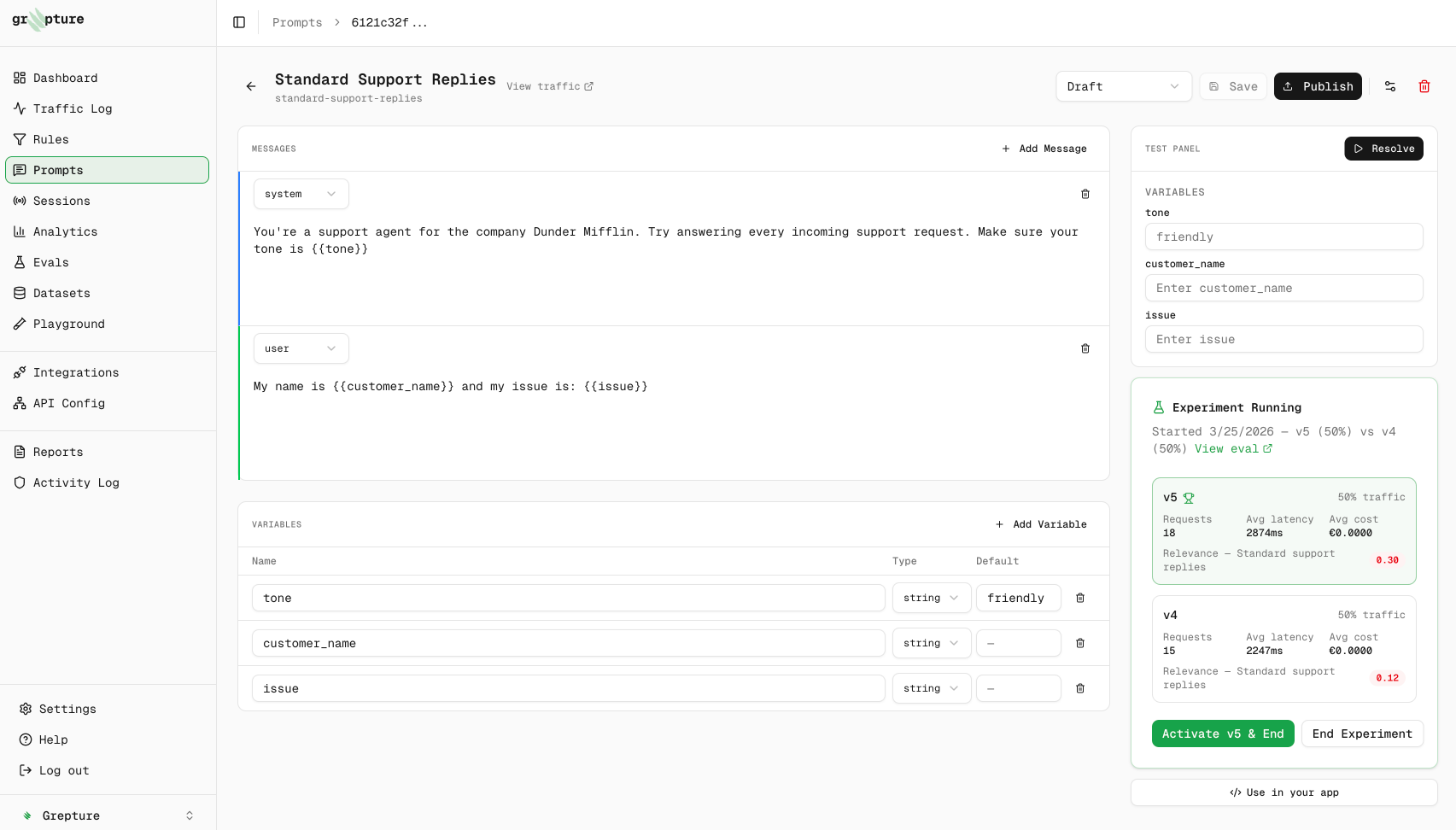Open Traffic Log page
Screen dimensions: 1456x830
pyautogui.click(x=108, y=108)
